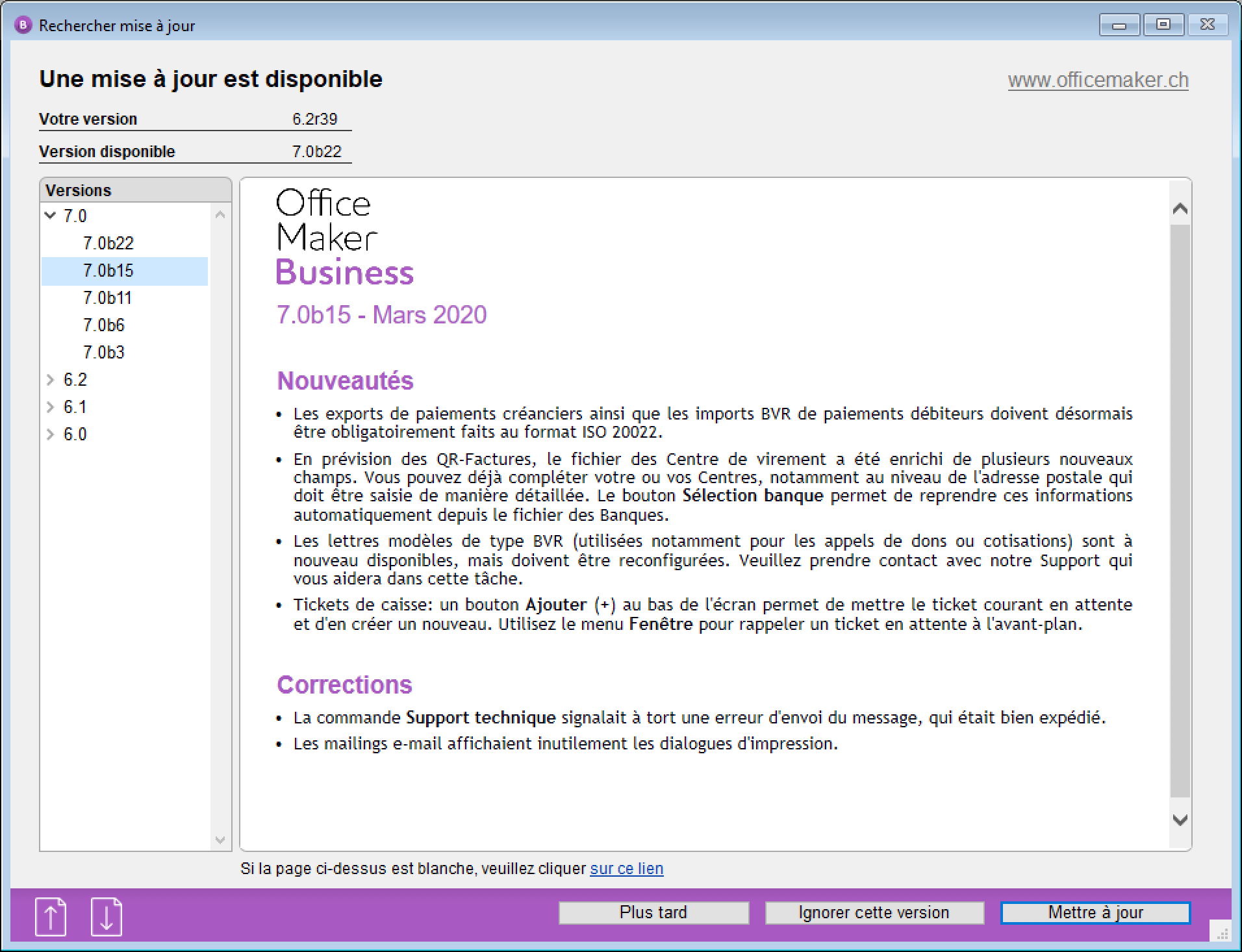Viewport: 1242px width, 952px height.
Task: Click the '7.0b15 - Mars 2020' heading
Action: 382,315
